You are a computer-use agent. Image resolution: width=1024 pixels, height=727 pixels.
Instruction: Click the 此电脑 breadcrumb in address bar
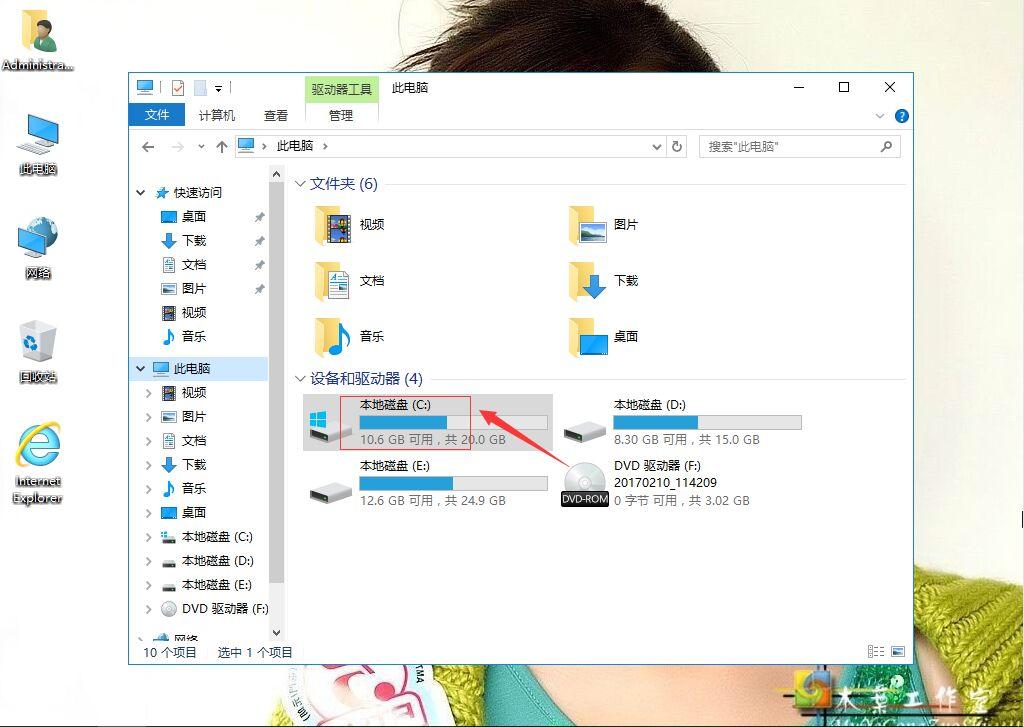click(x=295, y=146)
